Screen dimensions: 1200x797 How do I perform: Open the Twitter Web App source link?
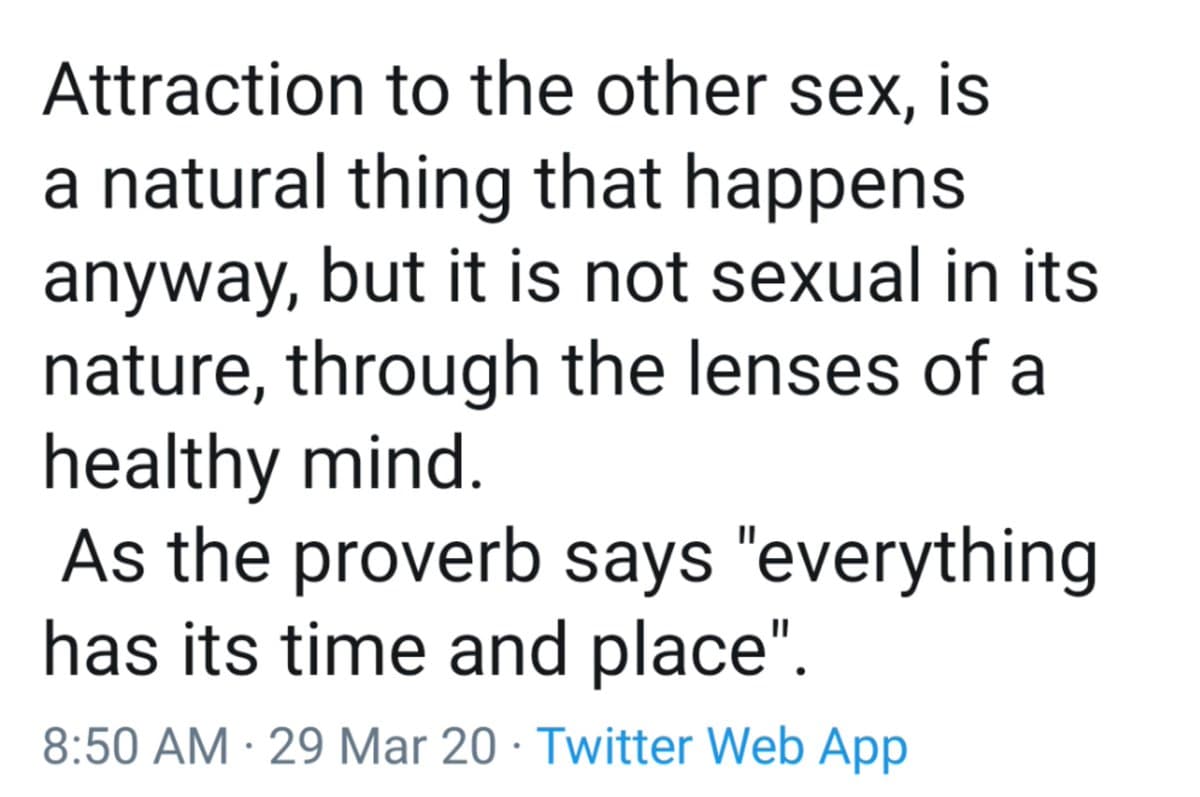722,746
